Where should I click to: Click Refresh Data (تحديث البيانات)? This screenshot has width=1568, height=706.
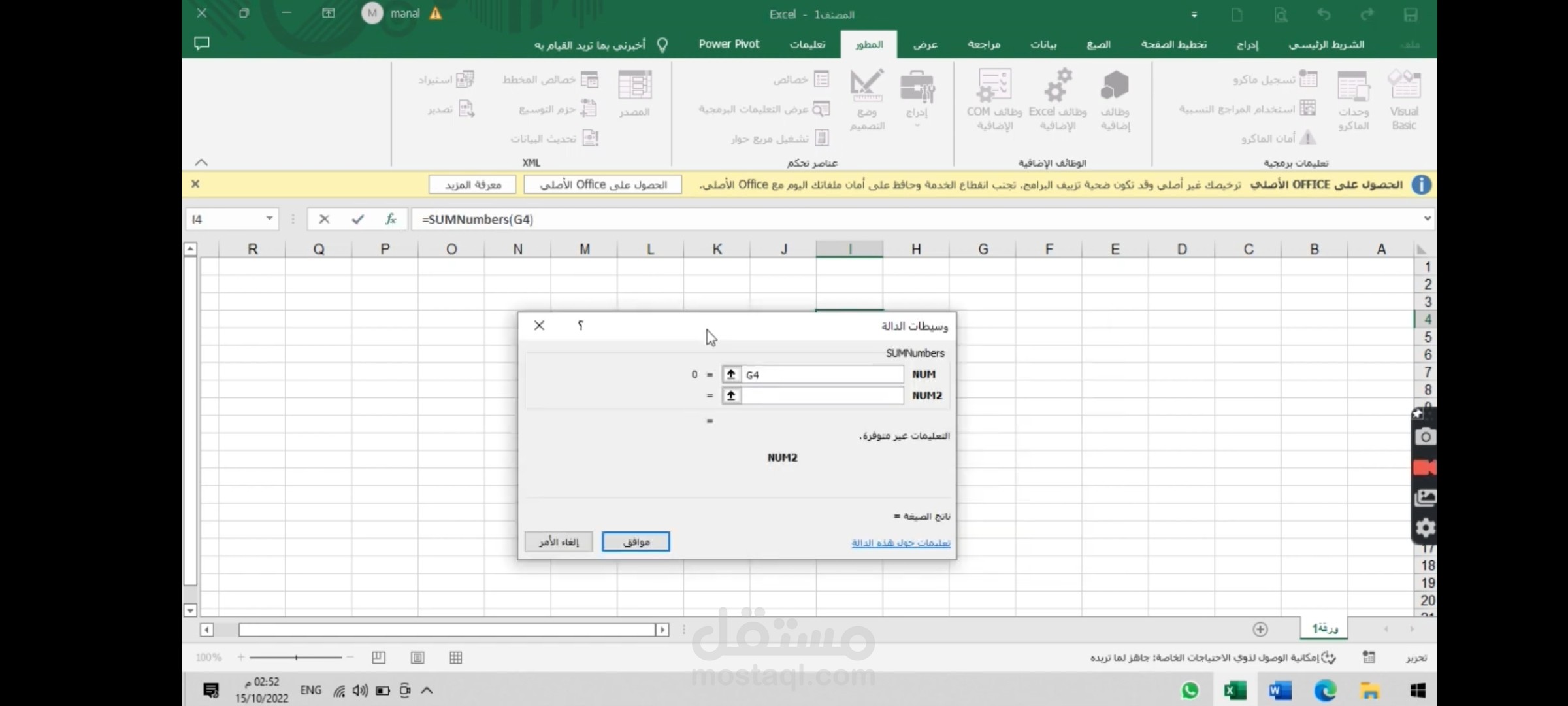coord(555,138)
